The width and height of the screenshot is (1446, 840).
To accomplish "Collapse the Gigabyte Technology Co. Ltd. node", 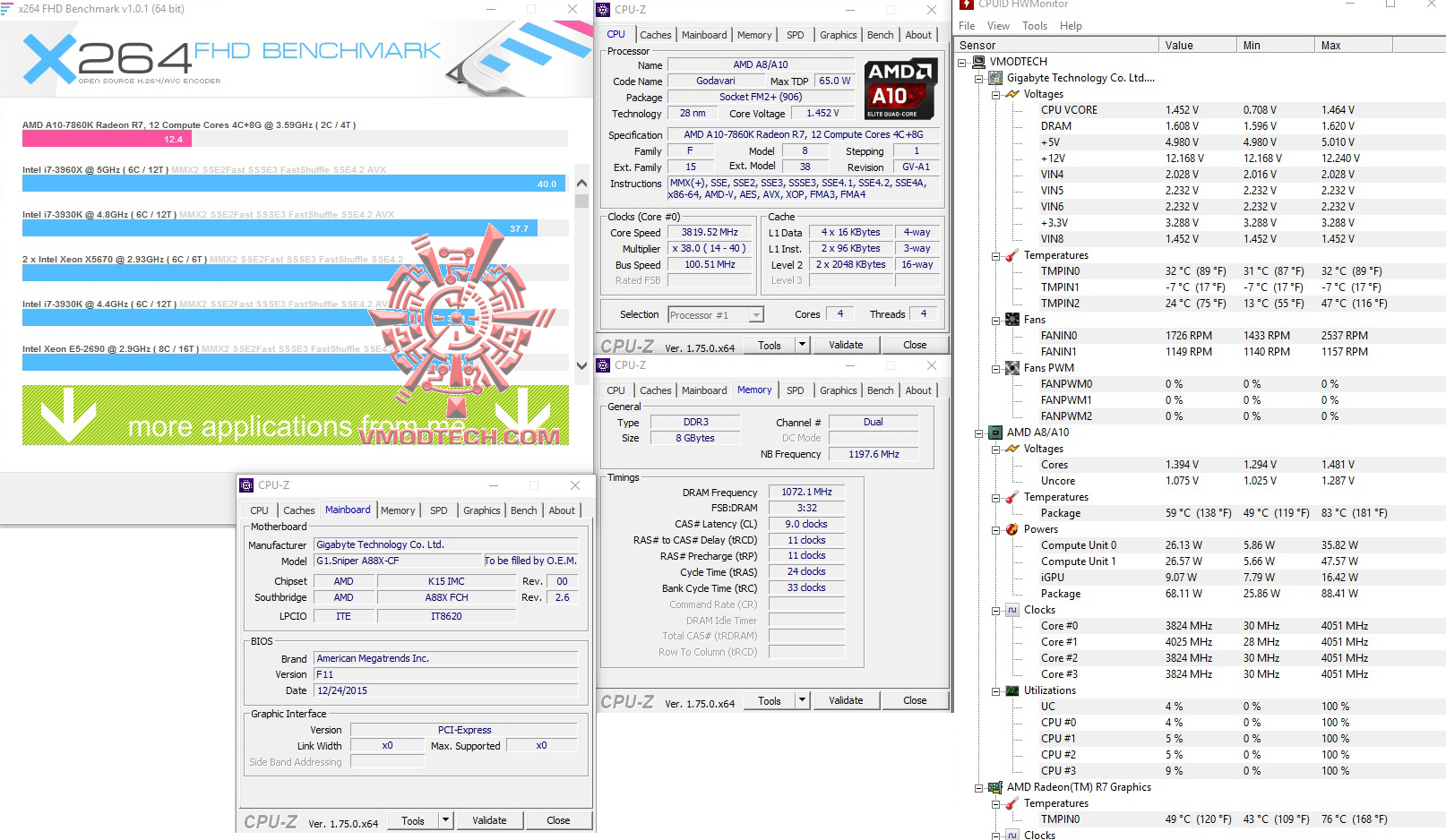I will pyautogui.click(x=979, y=78).
